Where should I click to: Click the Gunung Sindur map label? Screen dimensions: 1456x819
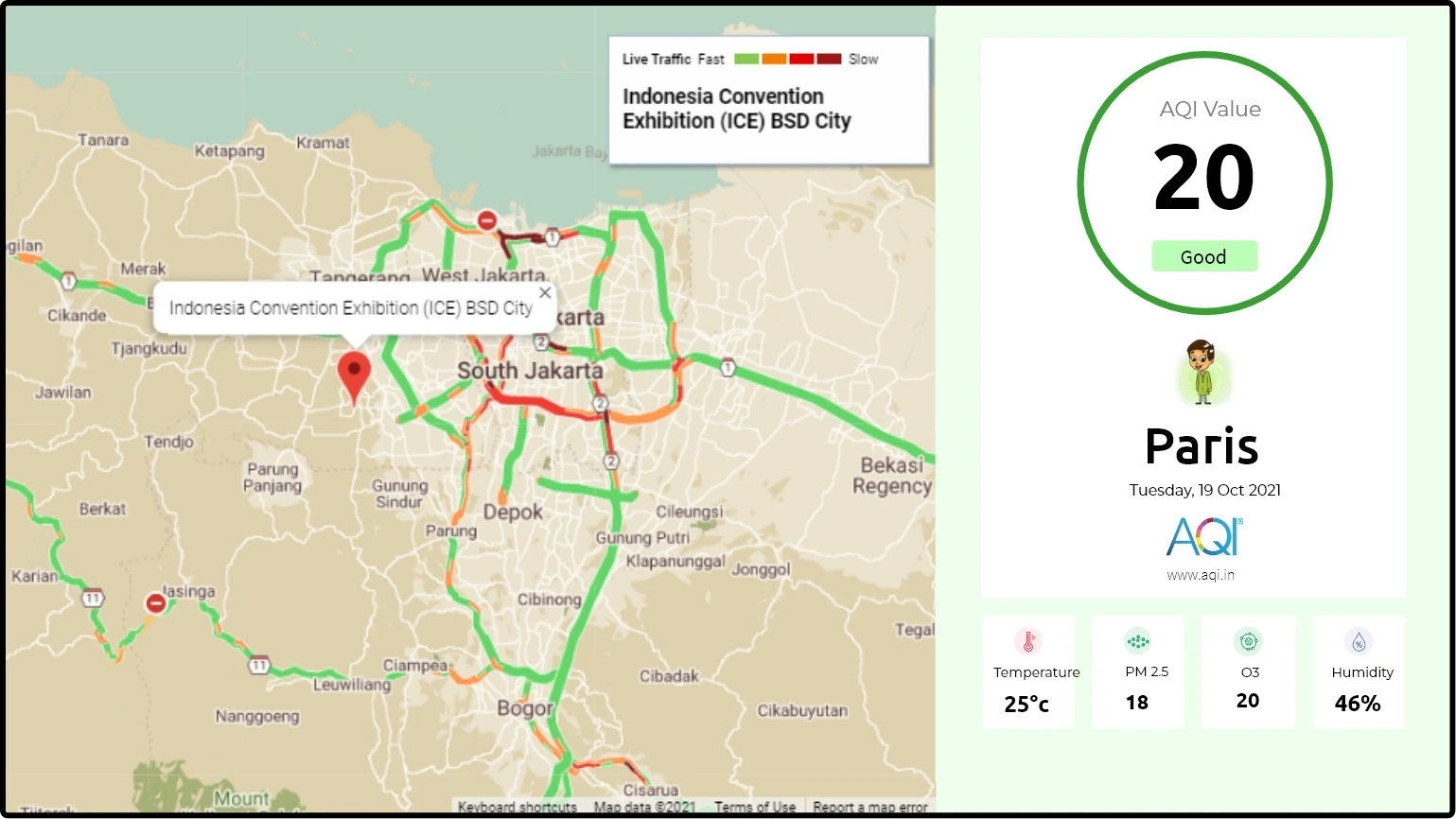pos(399,494)
